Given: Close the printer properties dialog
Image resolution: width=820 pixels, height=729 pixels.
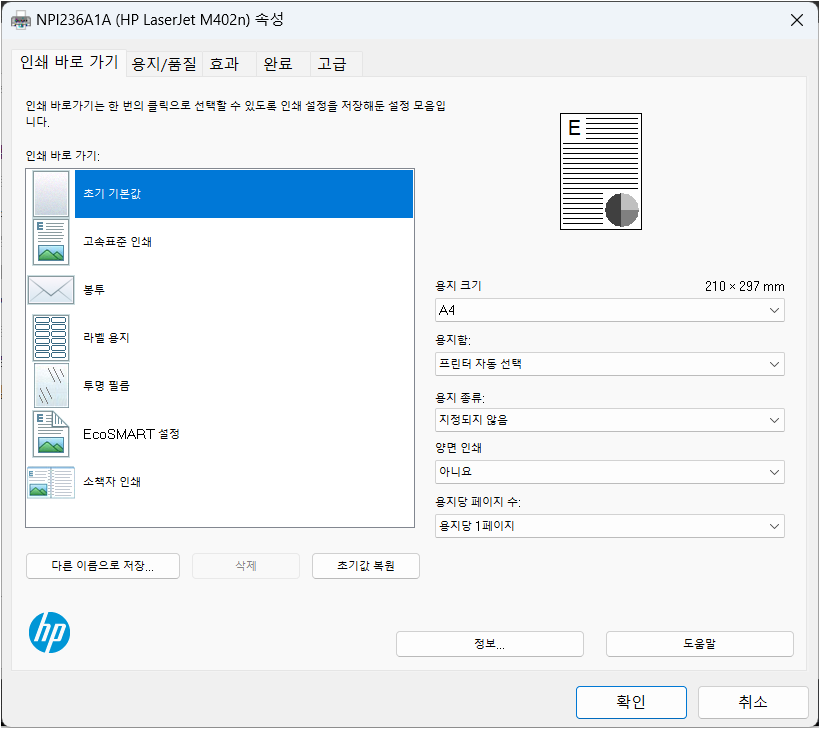Looking at the screenshot, I should 797,20.
